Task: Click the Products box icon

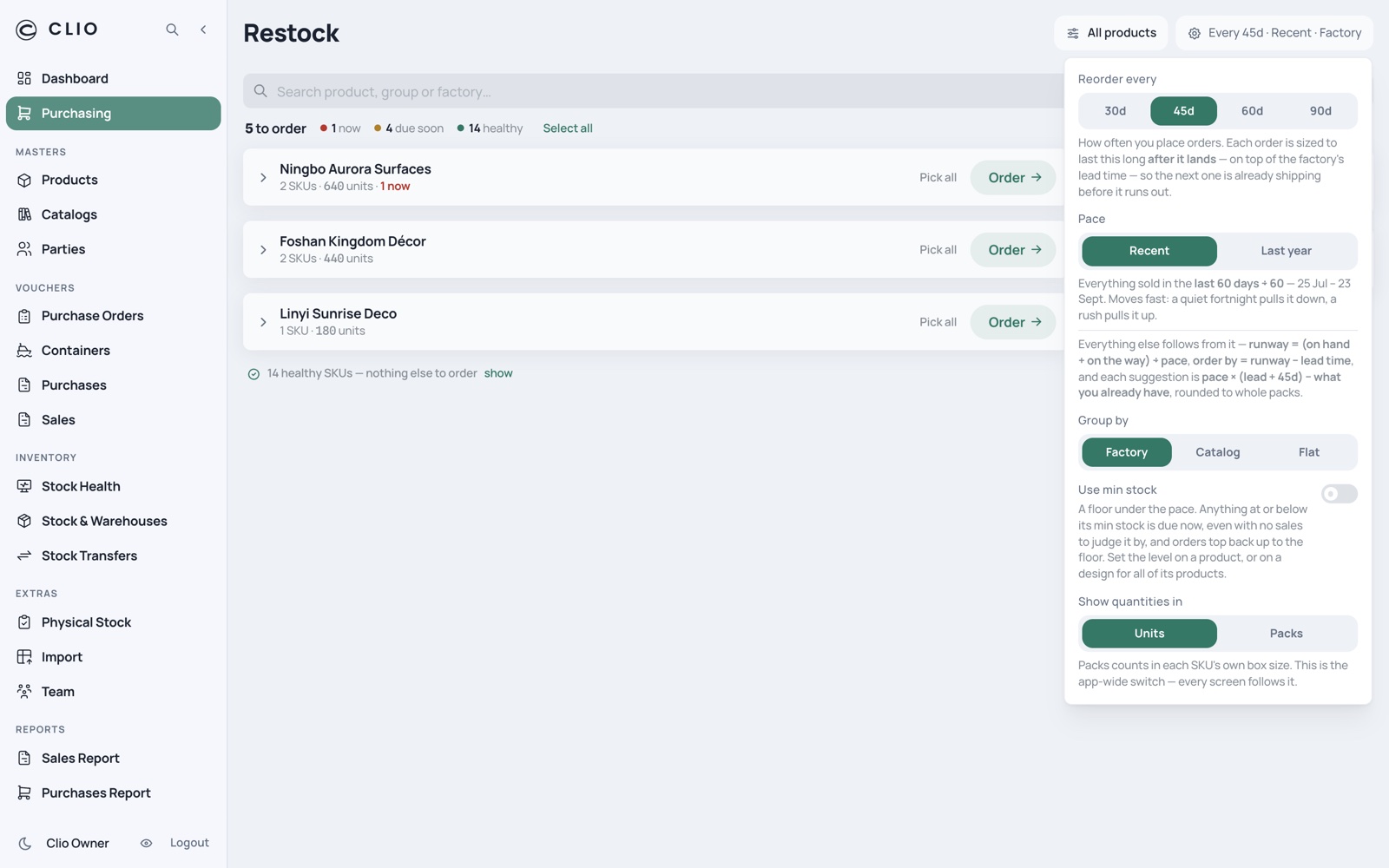Action: 24,180
